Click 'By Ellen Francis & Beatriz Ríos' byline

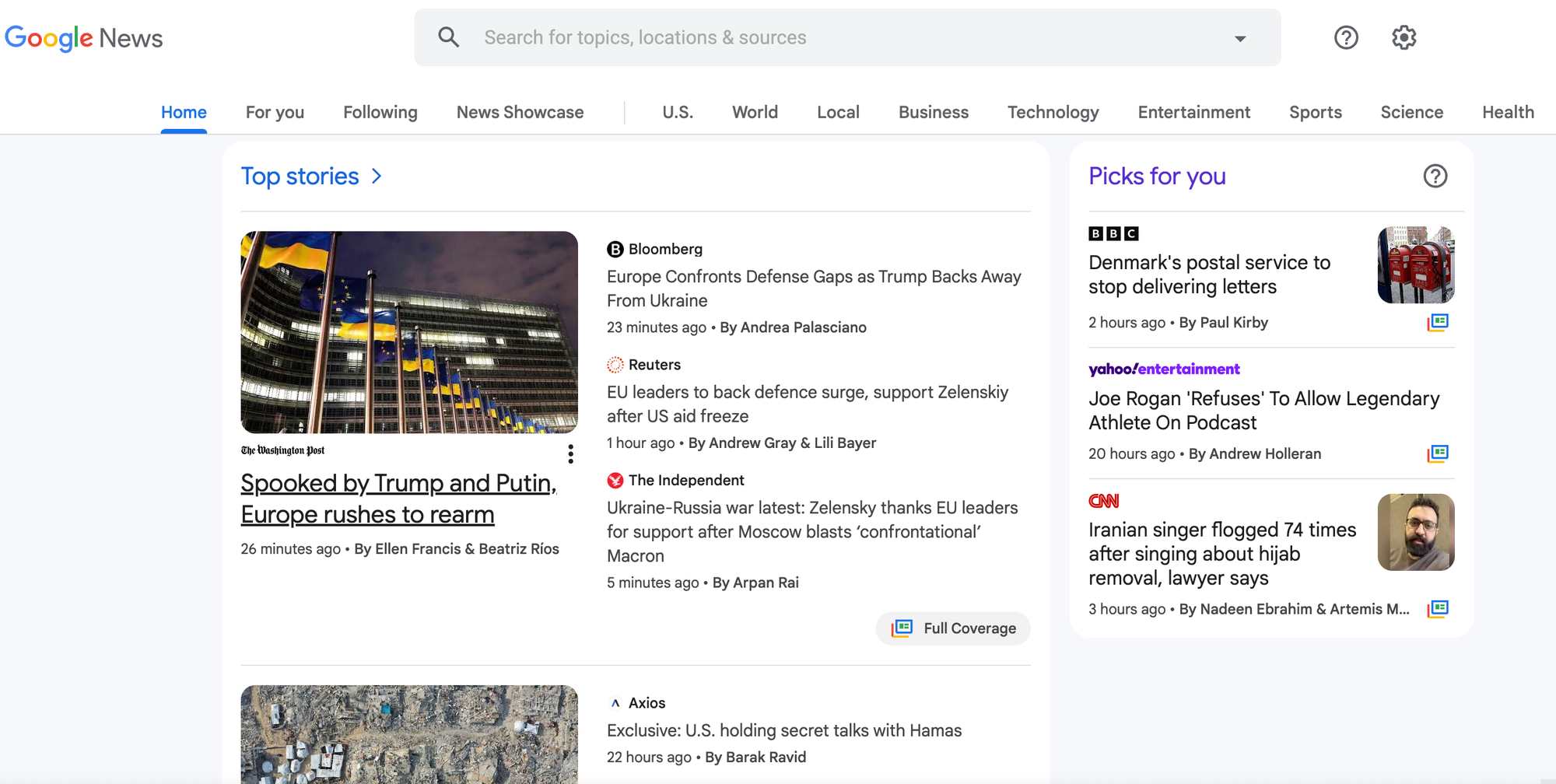pos(457,549)
